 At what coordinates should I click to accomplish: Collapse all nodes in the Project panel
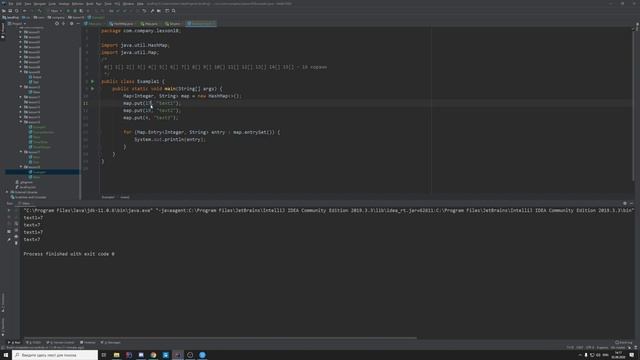pos(63,24)
